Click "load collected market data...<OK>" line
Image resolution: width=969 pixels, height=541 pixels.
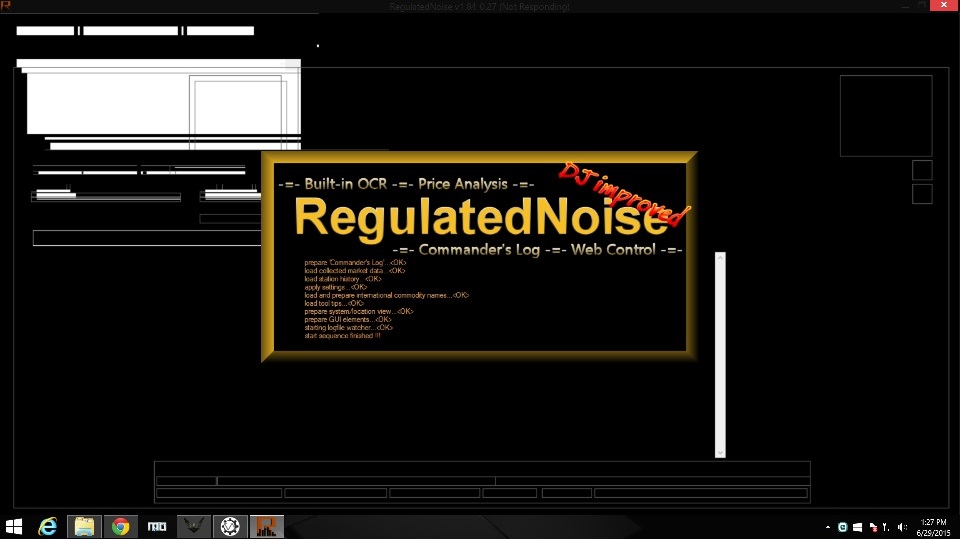355,271
